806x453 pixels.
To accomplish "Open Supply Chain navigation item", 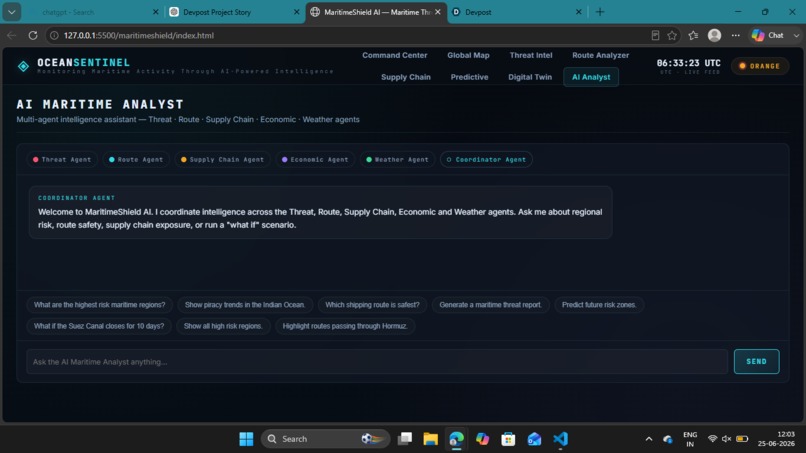I will (x=406, y=77).
